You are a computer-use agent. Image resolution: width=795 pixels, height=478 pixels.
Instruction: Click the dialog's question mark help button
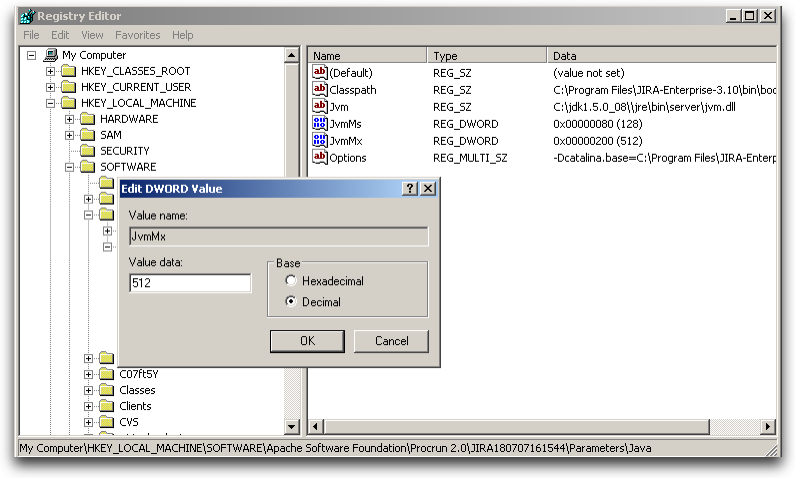pos(410,188)
